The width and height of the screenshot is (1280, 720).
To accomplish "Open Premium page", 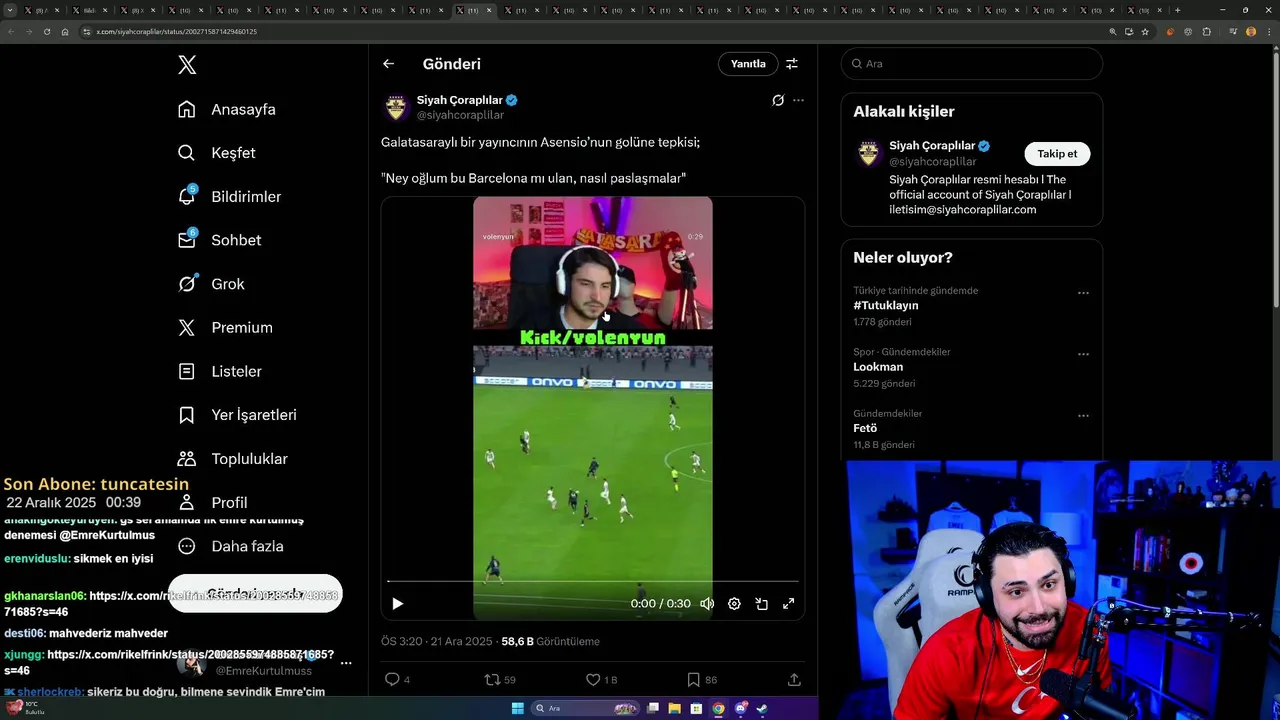I will coord(225,327).
